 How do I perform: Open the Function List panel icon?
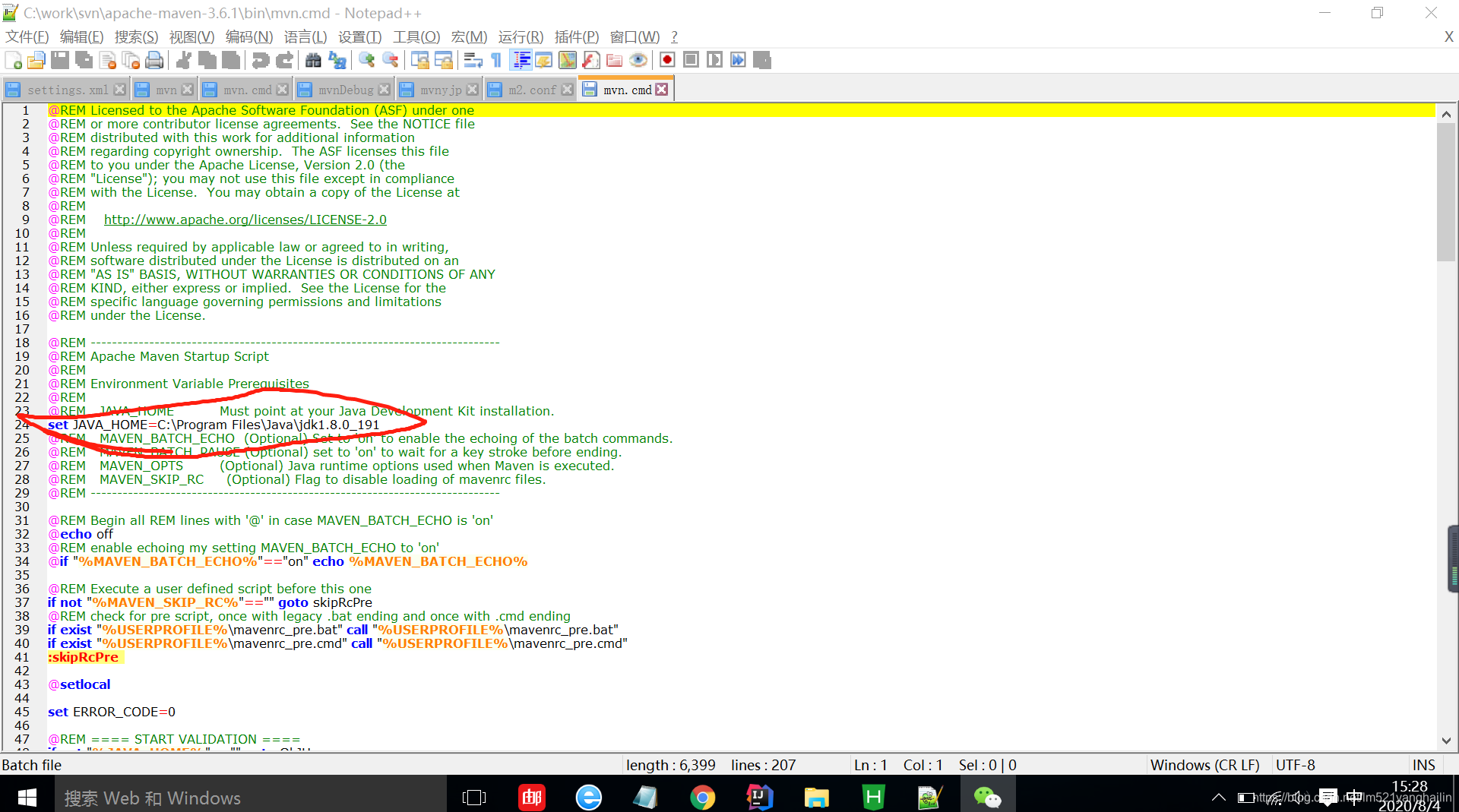tap(544, 60)
